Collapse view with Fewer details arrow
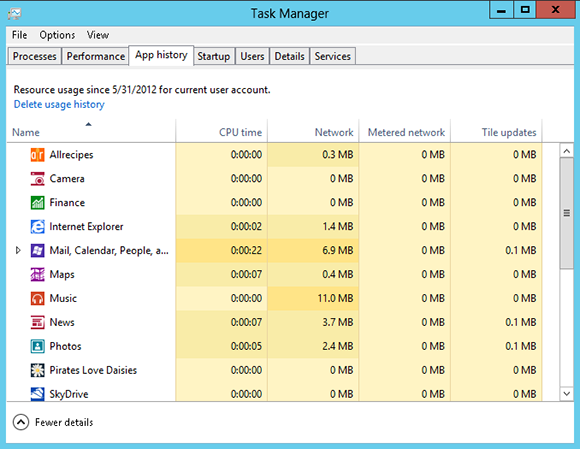Screen dimensions: 580x449 click(x=21, y=422)
